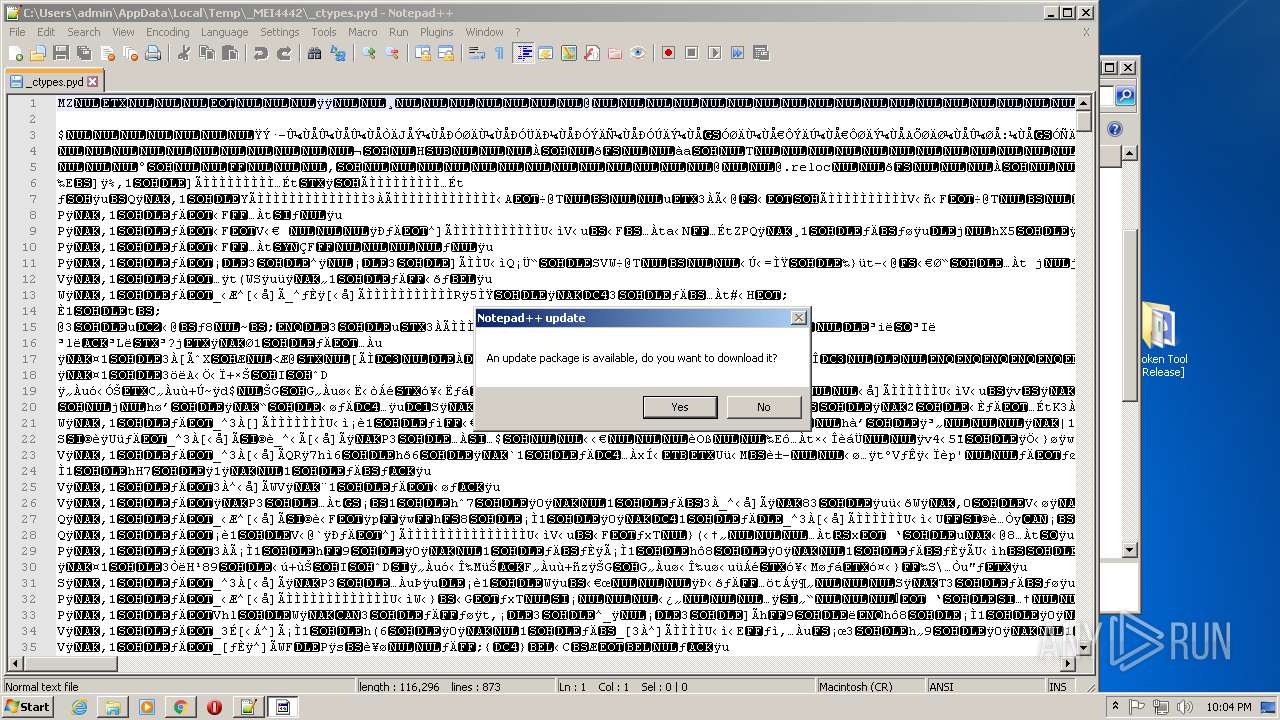Click the search magnifier icon in the background window
Viewport: 1280px width, 720px height.
click(1125, 96)
